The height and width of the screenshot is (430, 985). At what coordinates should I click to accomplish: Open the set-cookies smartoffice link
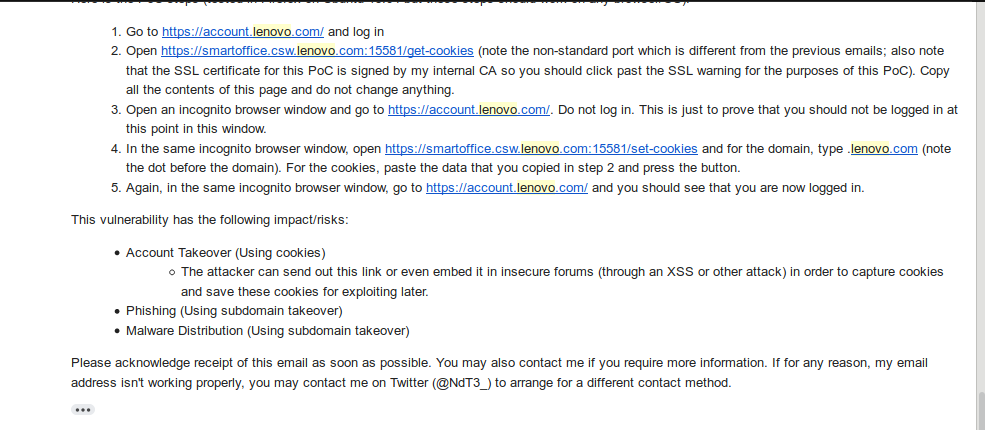tap(541, 149)
